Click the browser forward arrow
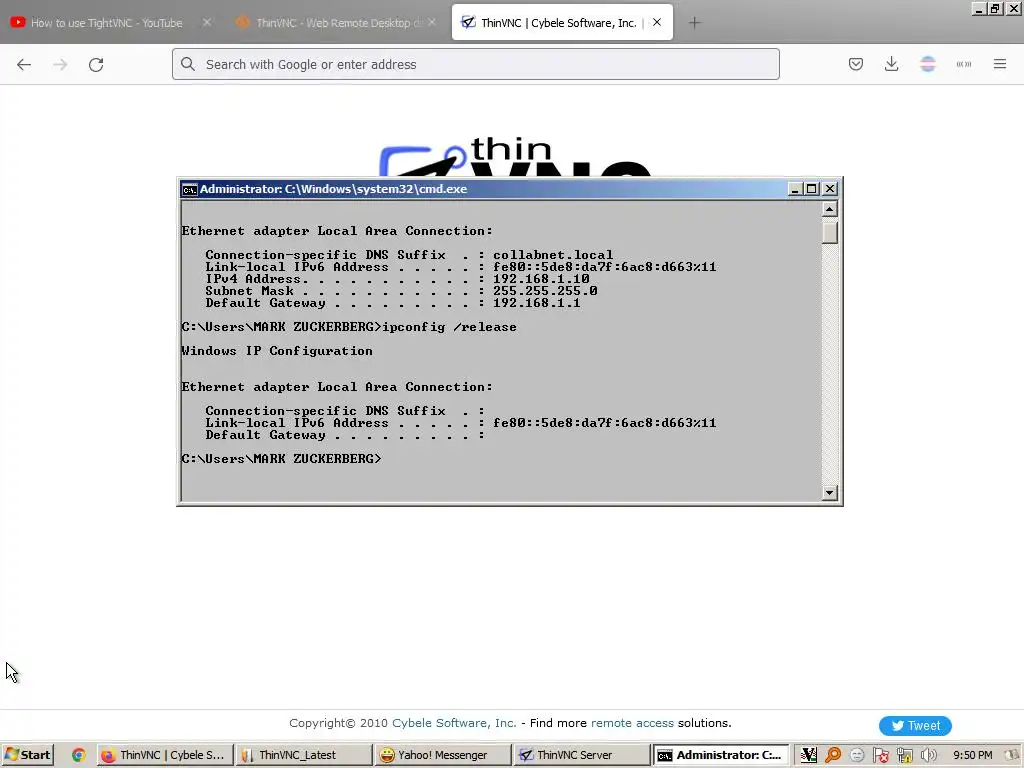Screen dimensions: 1024x768 [x=60, y=64]
